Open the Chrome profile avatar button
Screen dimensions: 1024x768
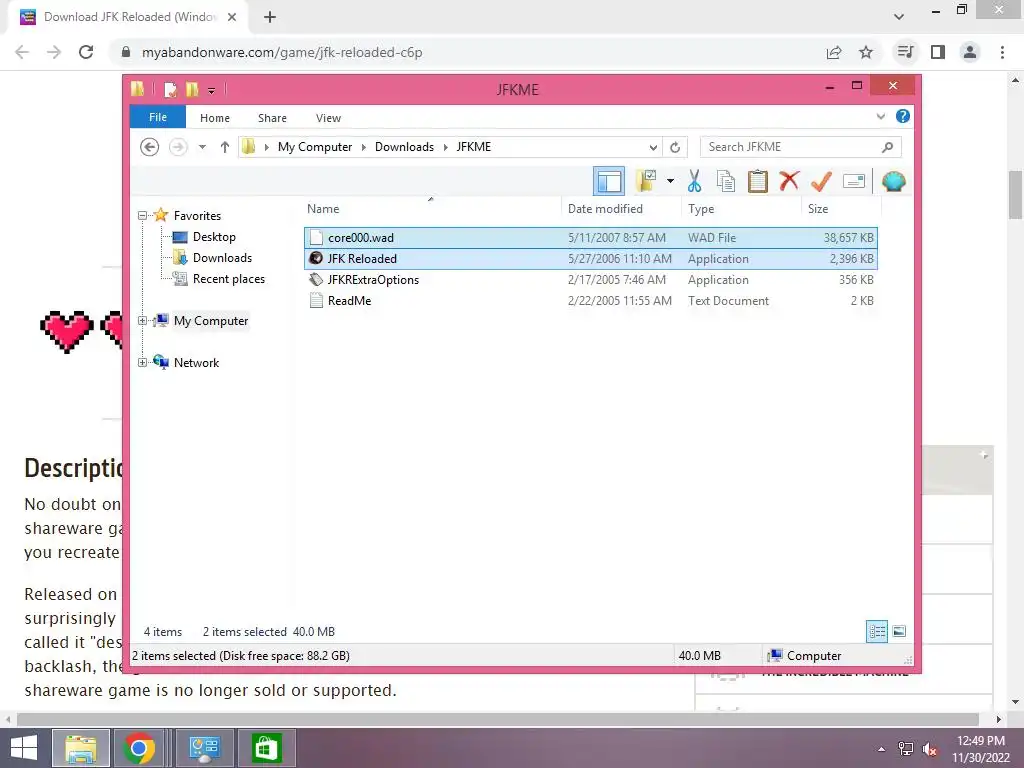[x=970, y=52]
